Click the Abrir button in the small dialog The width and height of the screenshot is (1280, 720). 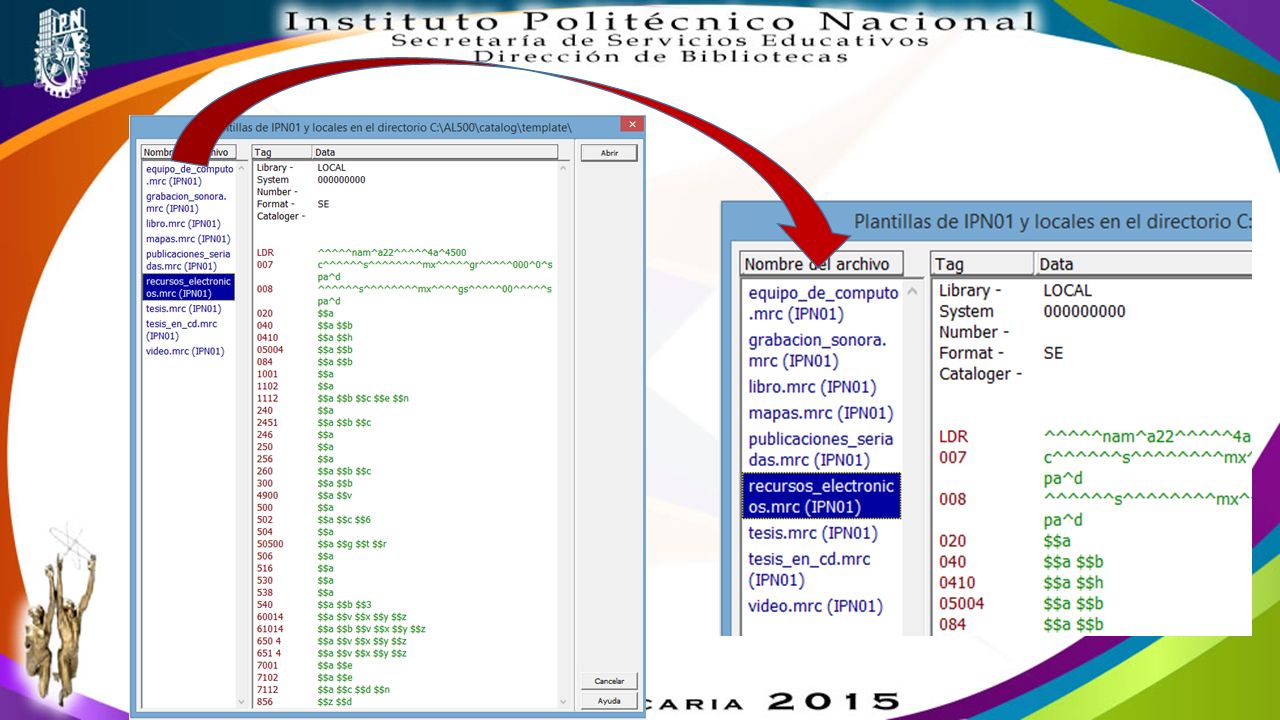[x=609, y=153]
